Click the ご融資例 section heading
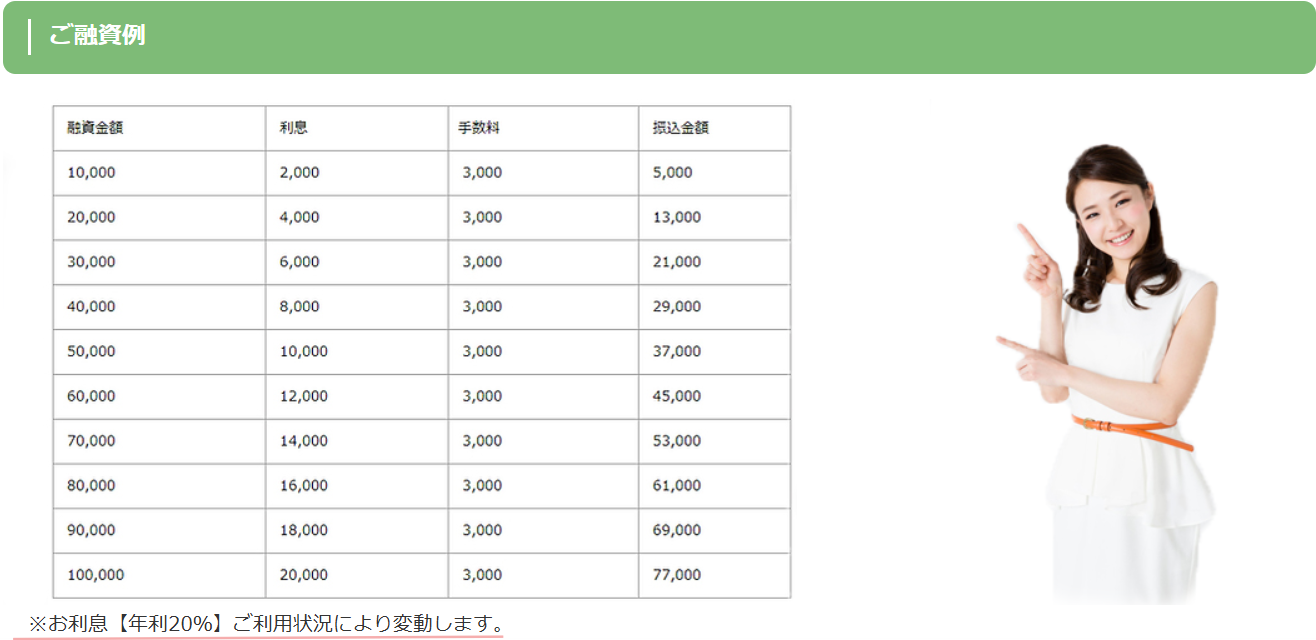The width and height of the screenshot is (1316, 640). [x=97, y=35]
